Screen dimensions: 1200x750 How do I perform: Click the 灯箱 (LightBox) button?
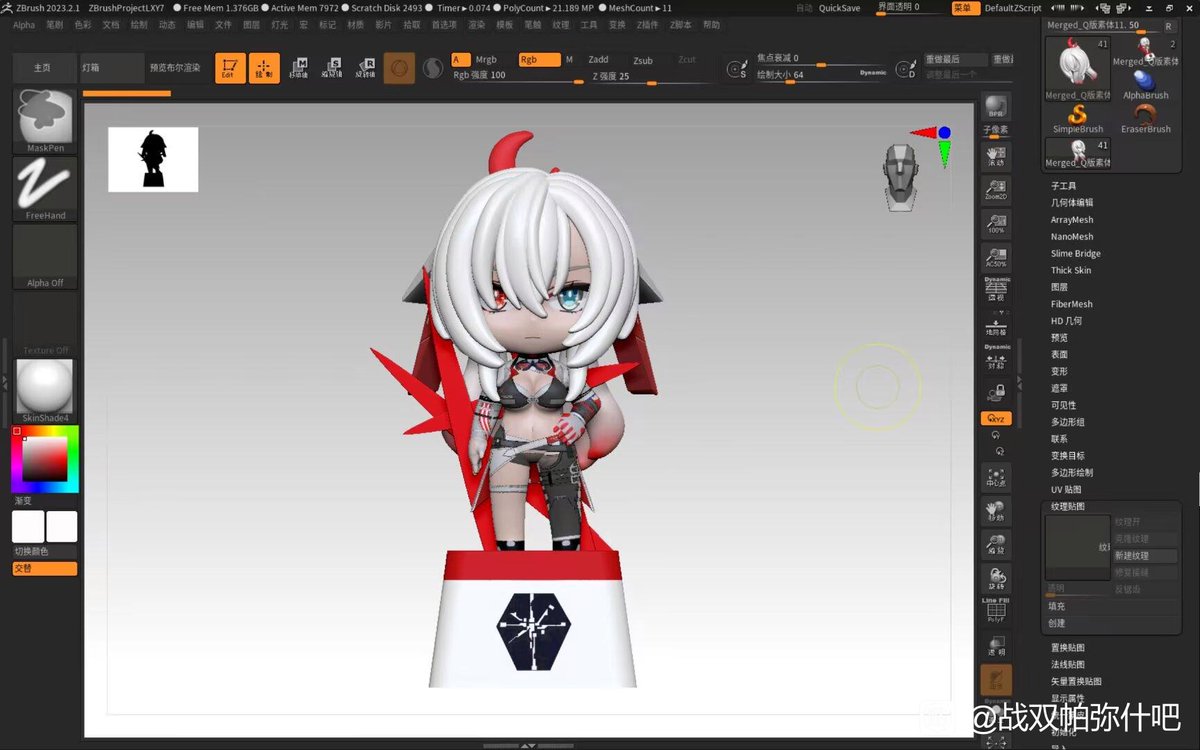click(113, 68)
